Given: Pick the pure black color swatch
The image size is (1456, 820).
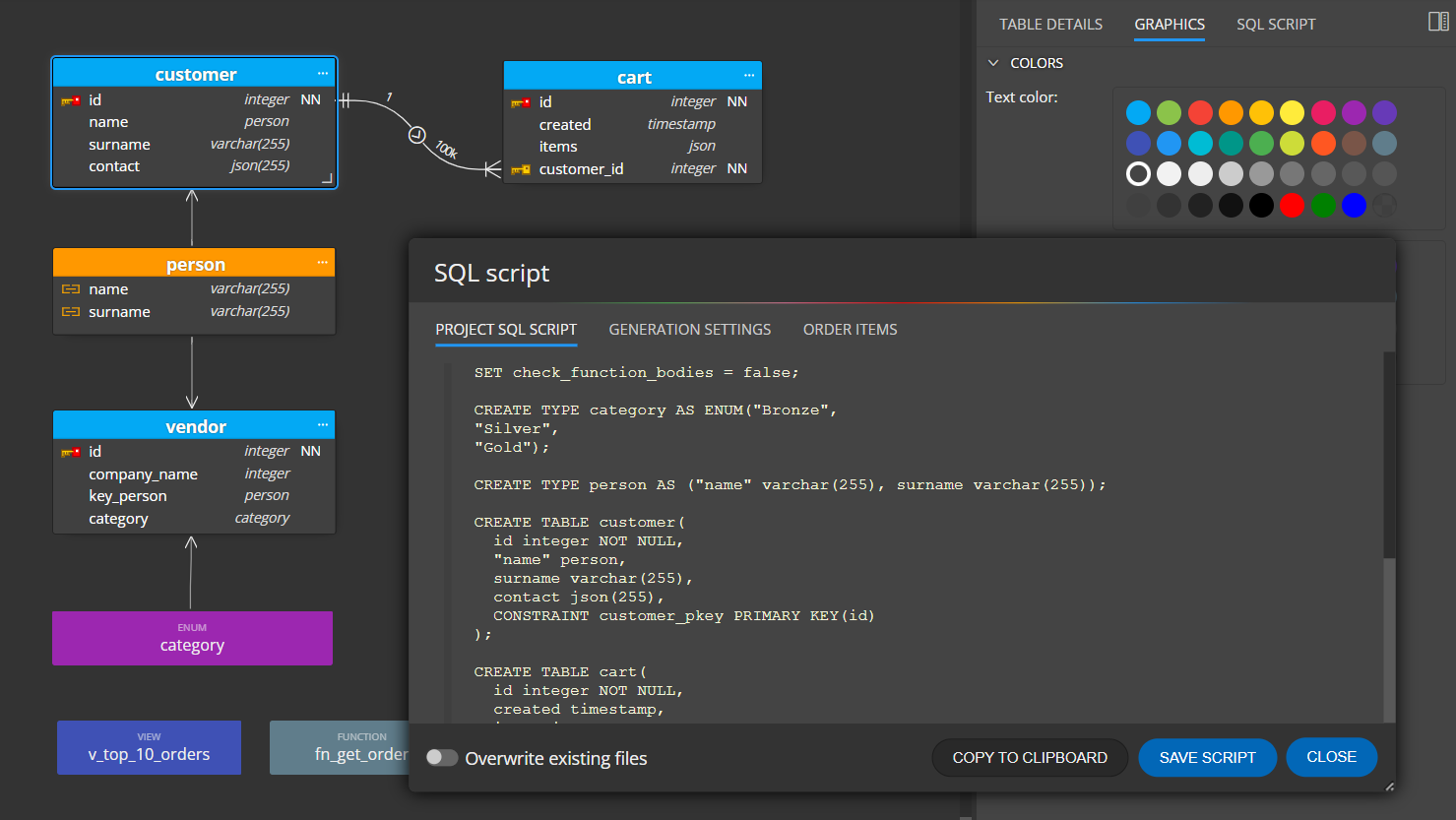Looking at the screenshot, I should tap(1261, 205).
